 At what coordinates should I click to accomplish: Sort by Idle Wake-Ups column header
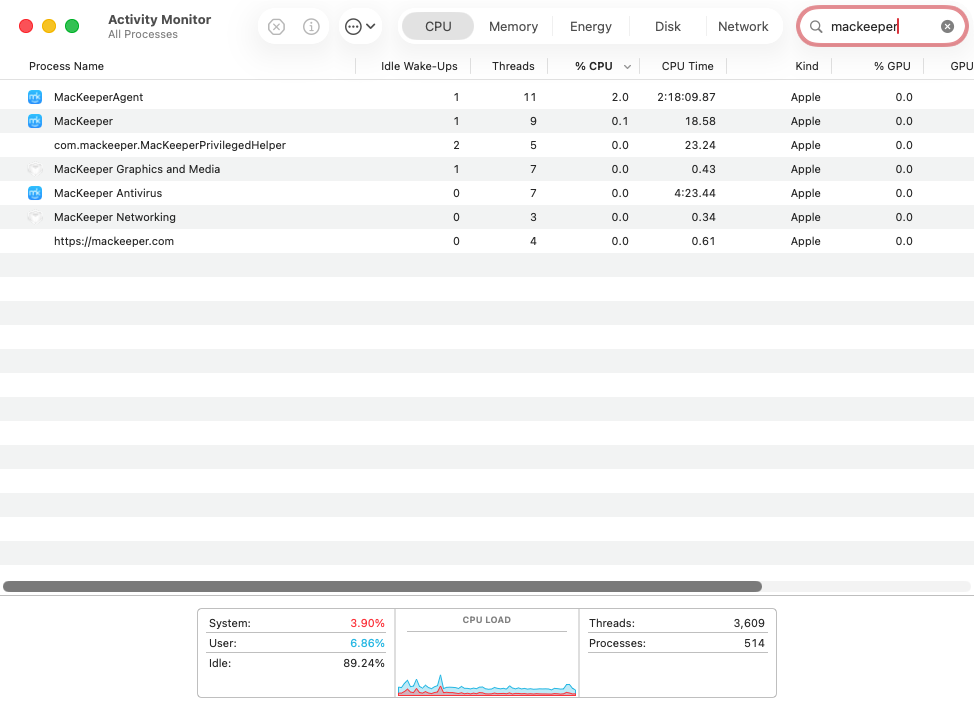[x=419, y=66]
